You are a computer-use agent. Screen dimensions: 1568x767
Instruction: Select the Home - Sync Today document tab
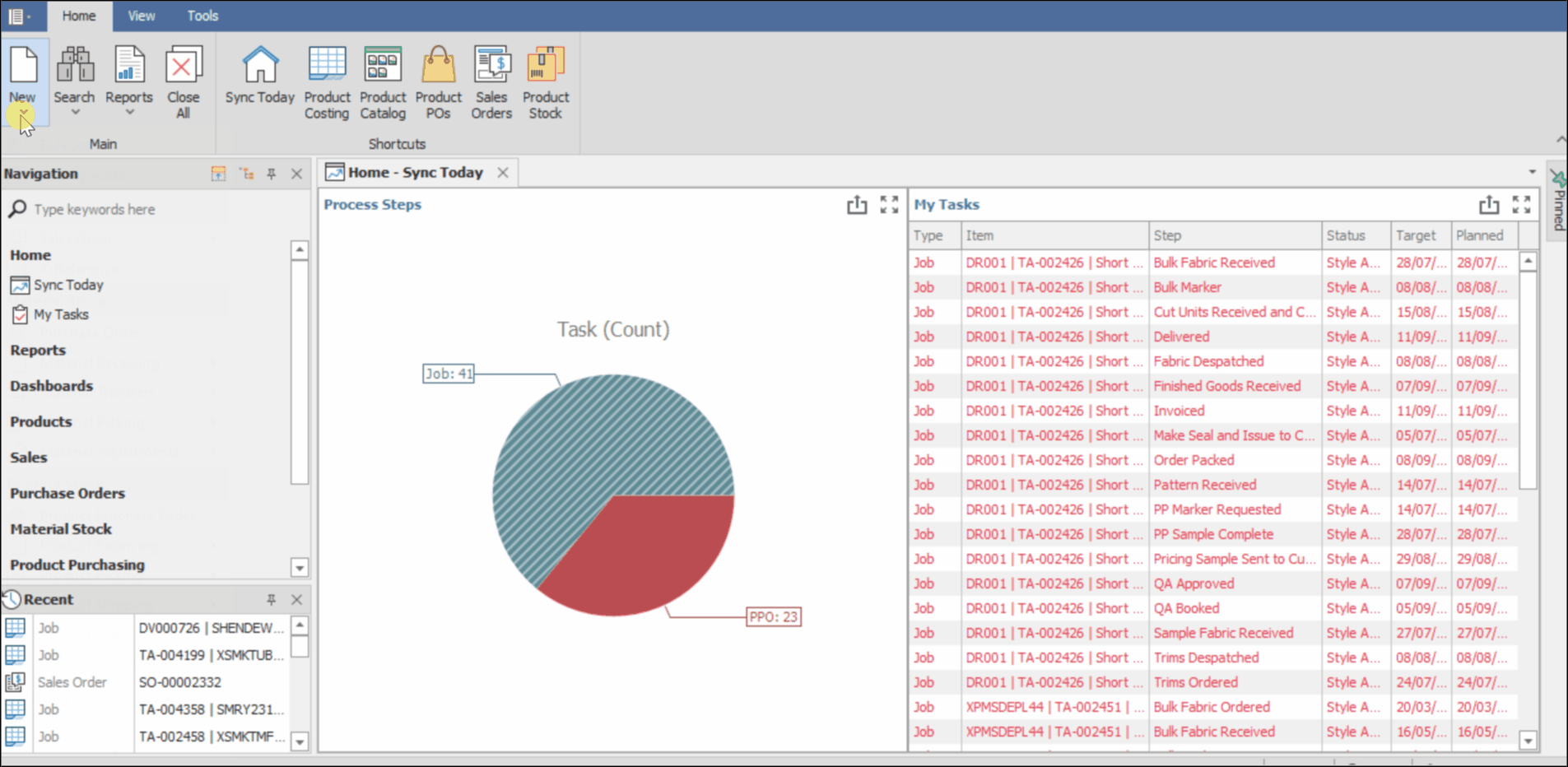pyautogui.click(x=416, y=173)
